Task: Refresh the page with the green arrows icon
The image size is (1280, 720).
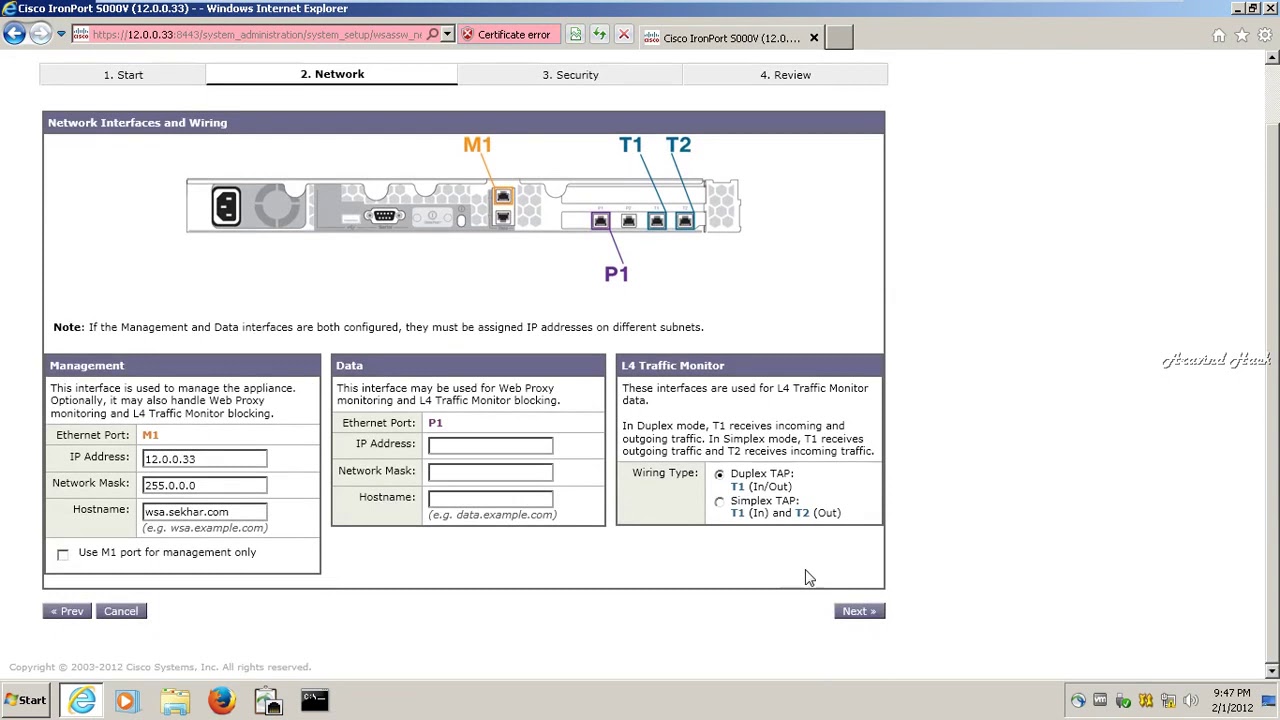Action: (x=599, y=35)
